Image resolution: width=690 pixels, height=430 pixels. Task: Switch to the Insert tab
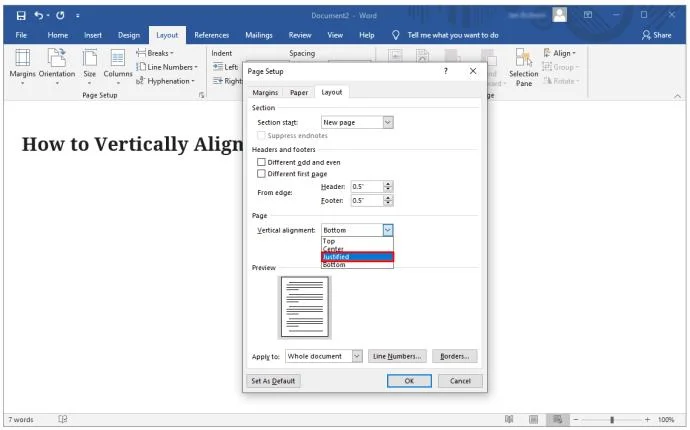[x=93, y=35]
